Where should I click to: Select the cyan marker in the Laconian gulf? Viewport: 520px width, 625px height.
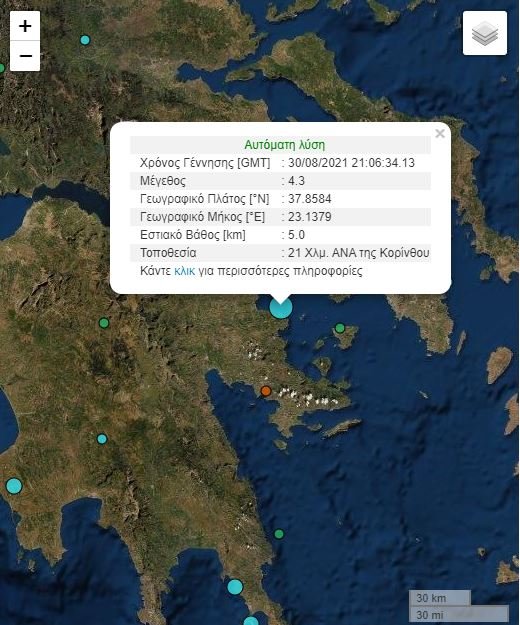(x=235, y=587)
